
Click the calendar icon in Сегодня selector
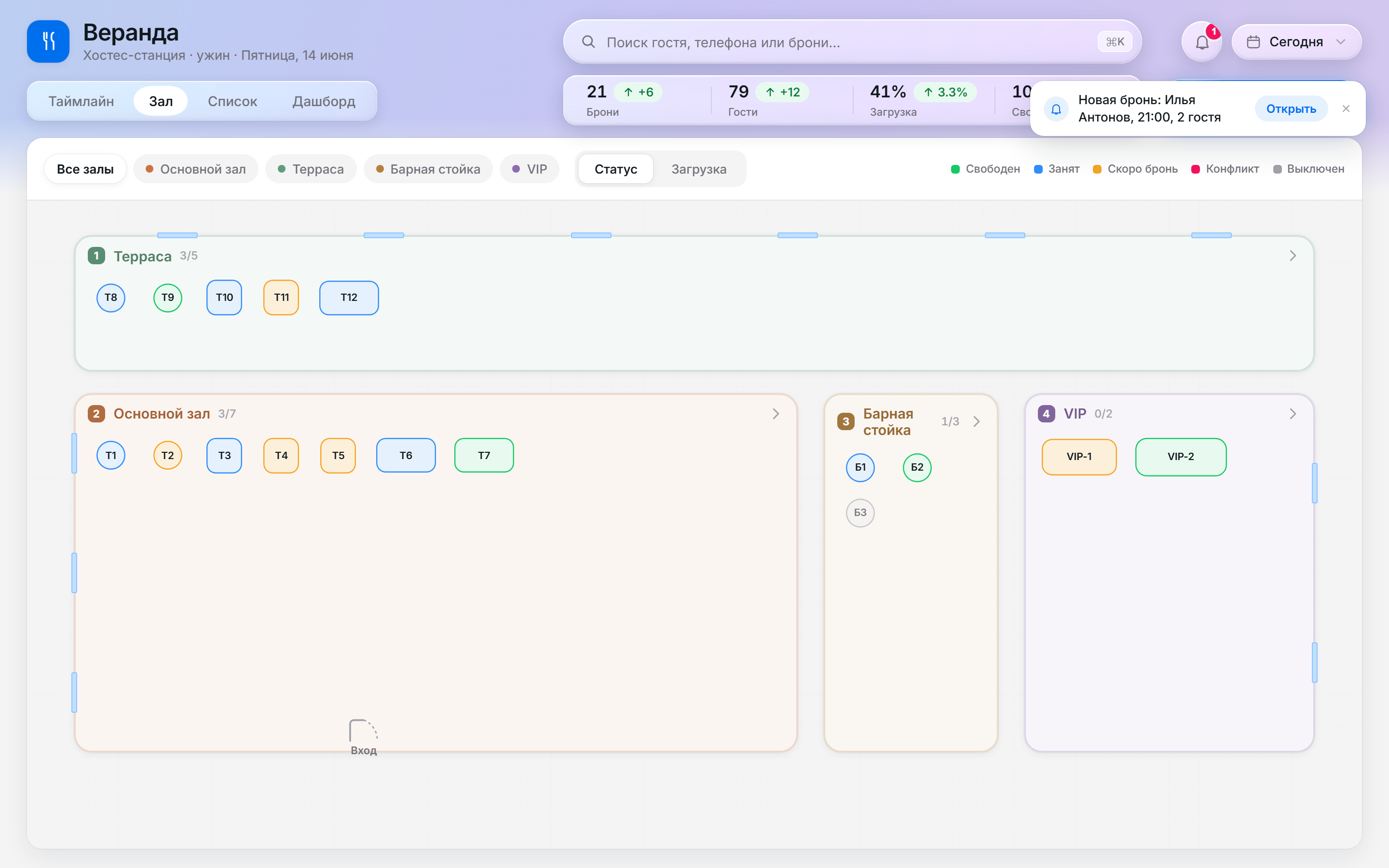pos(1253,42)
